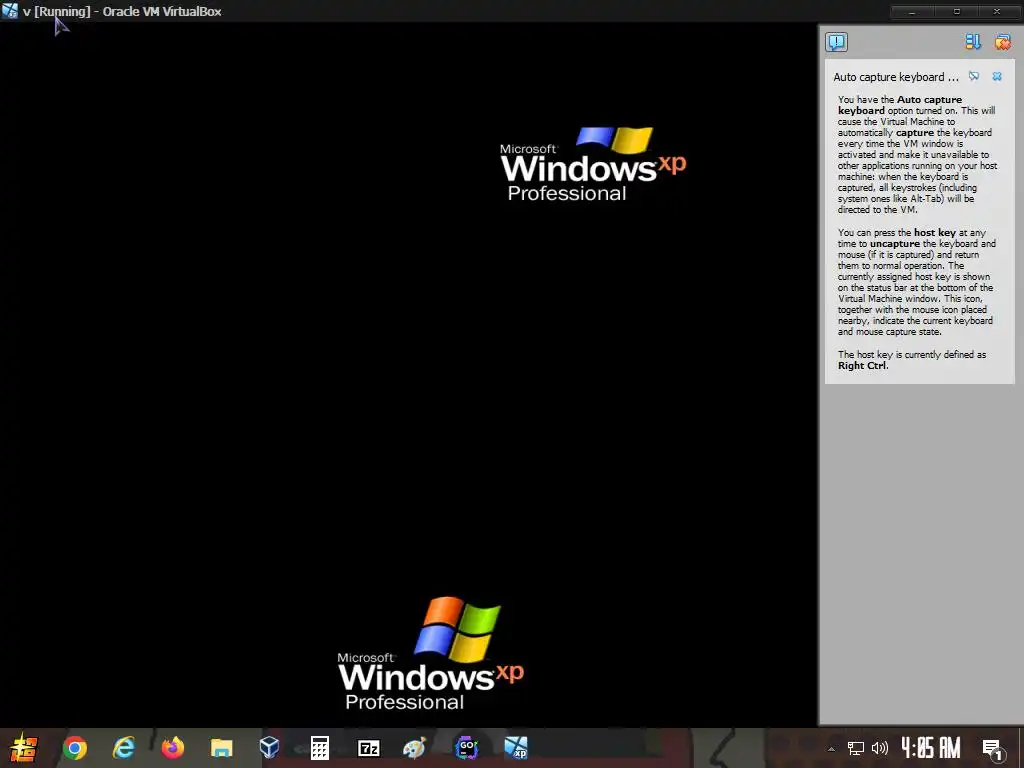
Task: Remove all notifications with the red-X icon
Action: [1002, 42]
